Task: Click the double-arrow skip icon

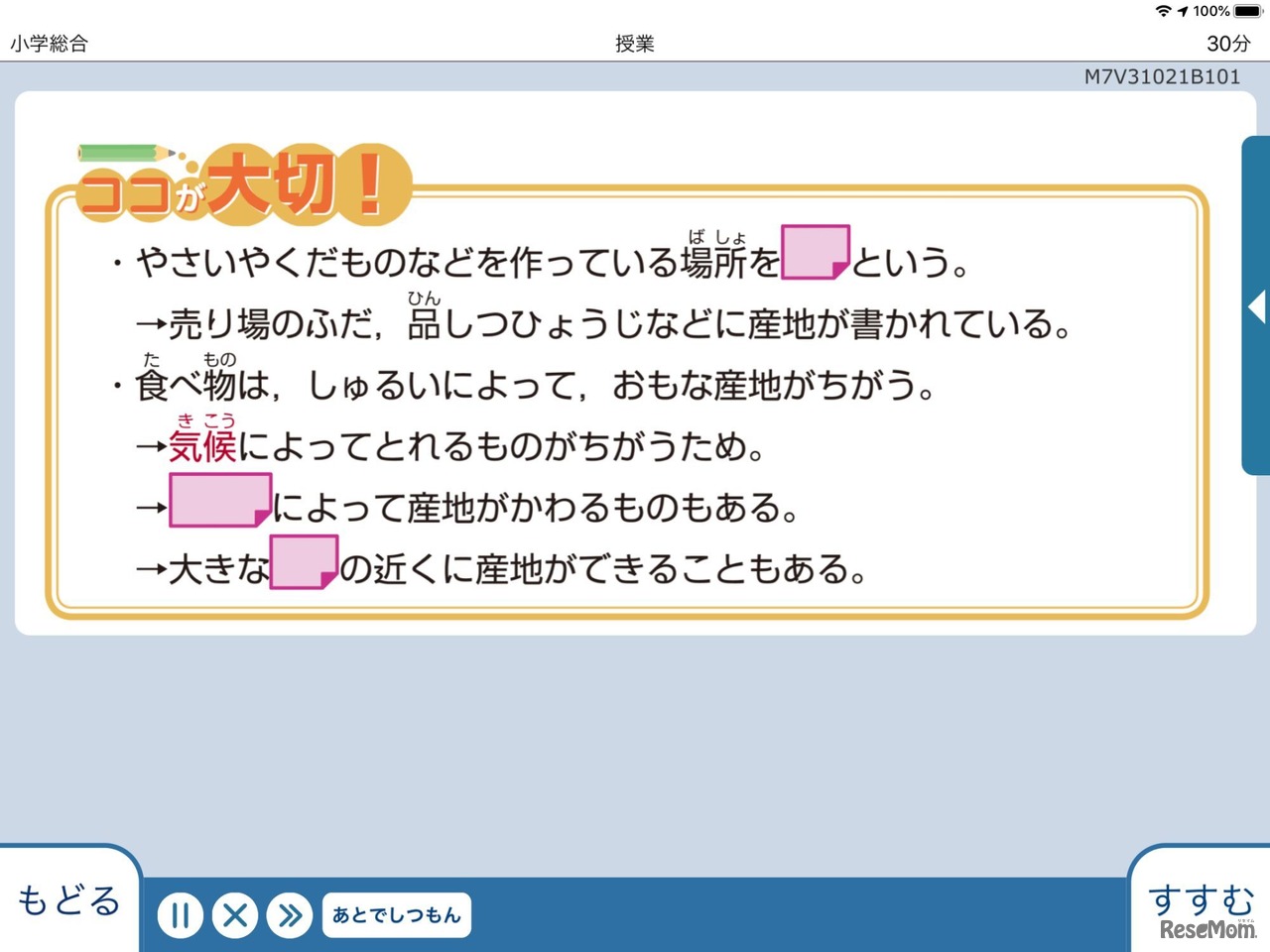Action: tap(291, 916)
